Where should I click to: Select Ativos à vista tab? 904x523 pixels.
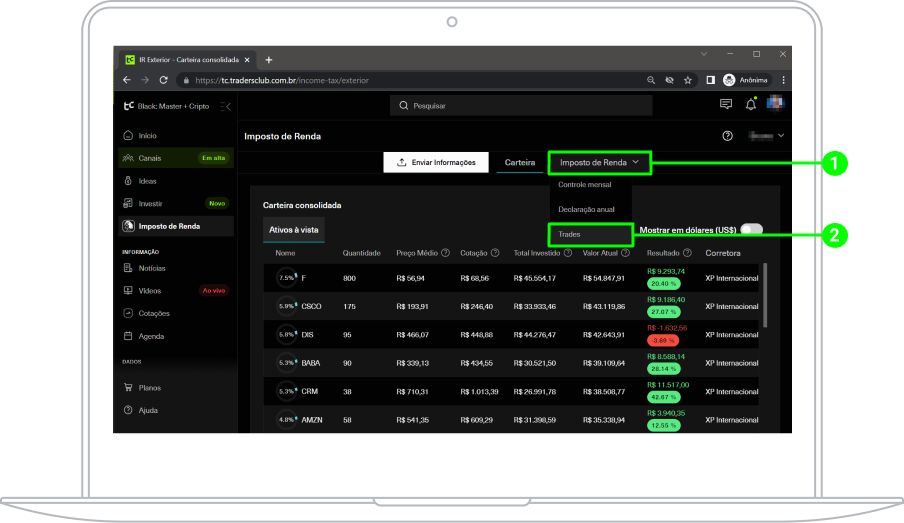point(293,229)
